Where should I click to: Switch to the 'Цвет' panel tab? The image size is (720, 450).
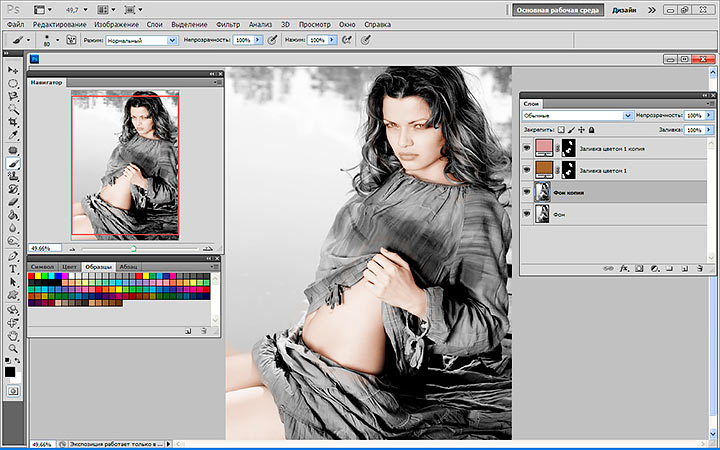pyautogui.click(x=69, y=267)
